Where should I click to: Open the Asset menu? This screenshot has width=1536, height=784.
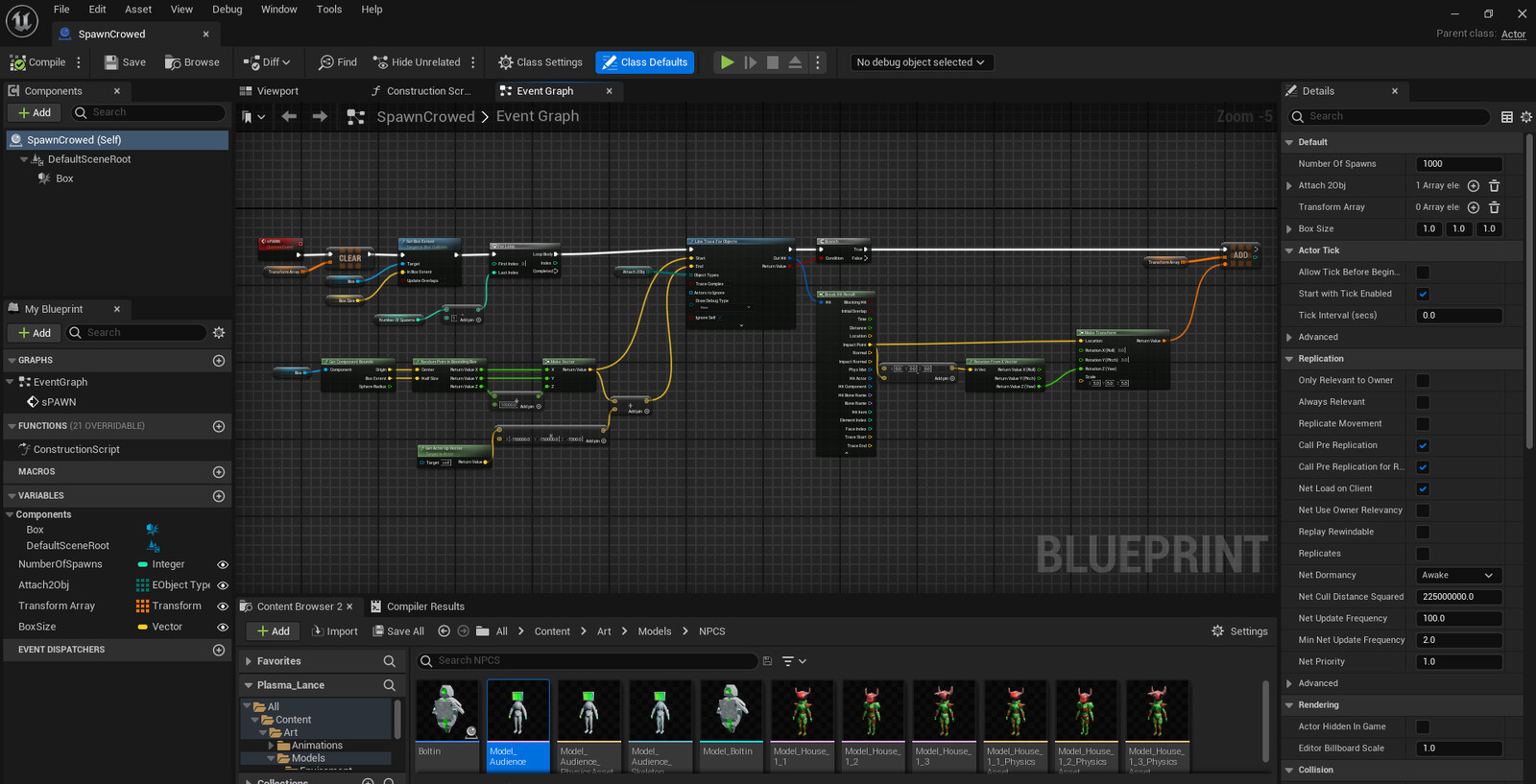pyautogui.click(x=138, y=10)
